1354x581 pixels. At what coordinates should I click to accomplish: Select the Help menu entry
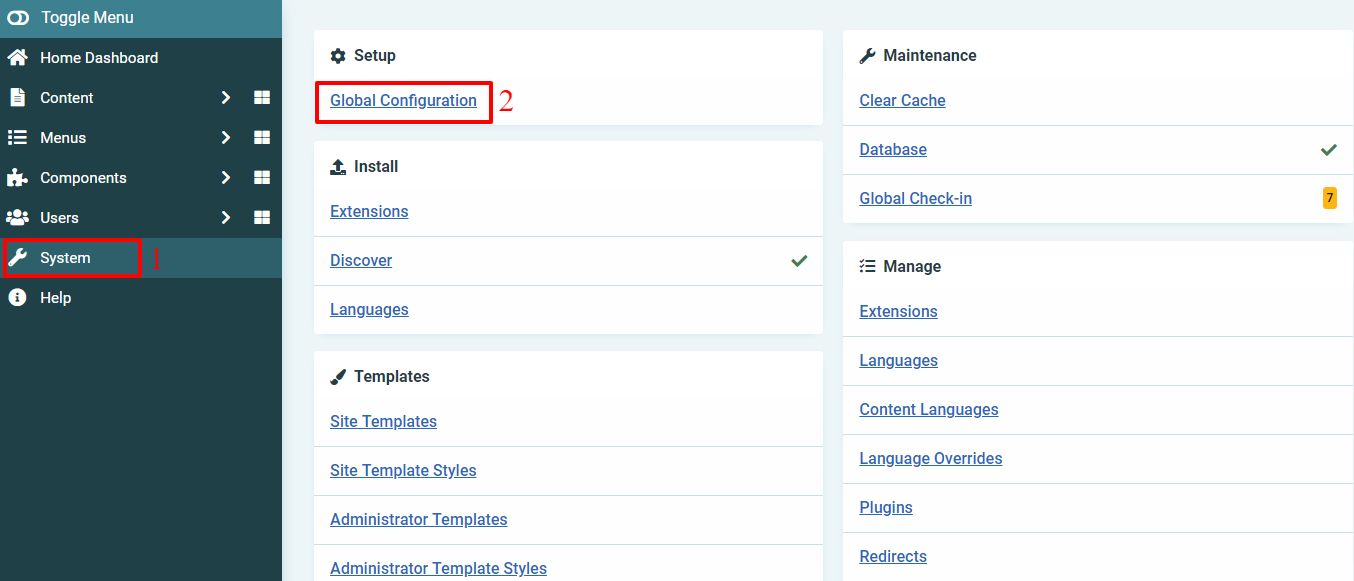pos(56,297)
